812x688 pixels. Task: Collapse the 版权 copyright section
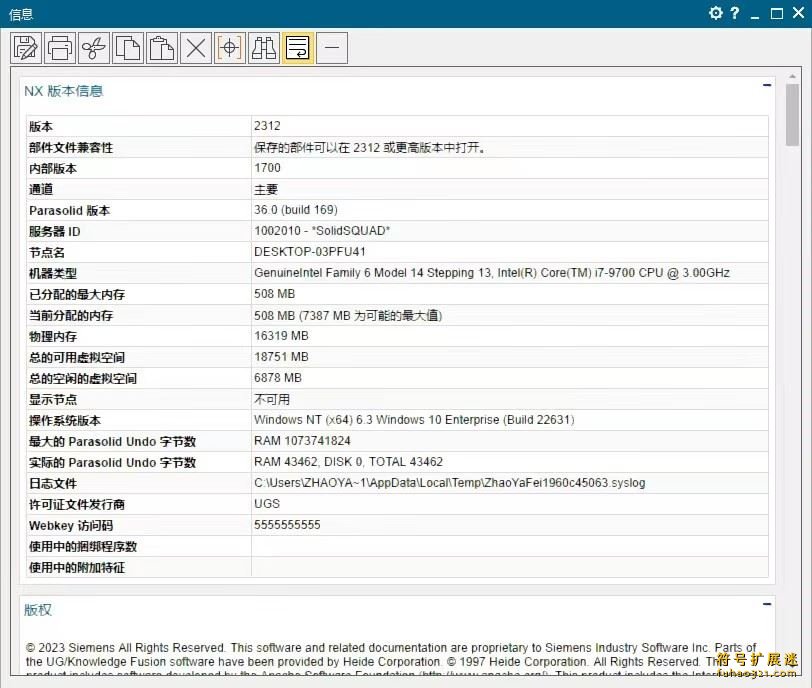click(766, 604)
